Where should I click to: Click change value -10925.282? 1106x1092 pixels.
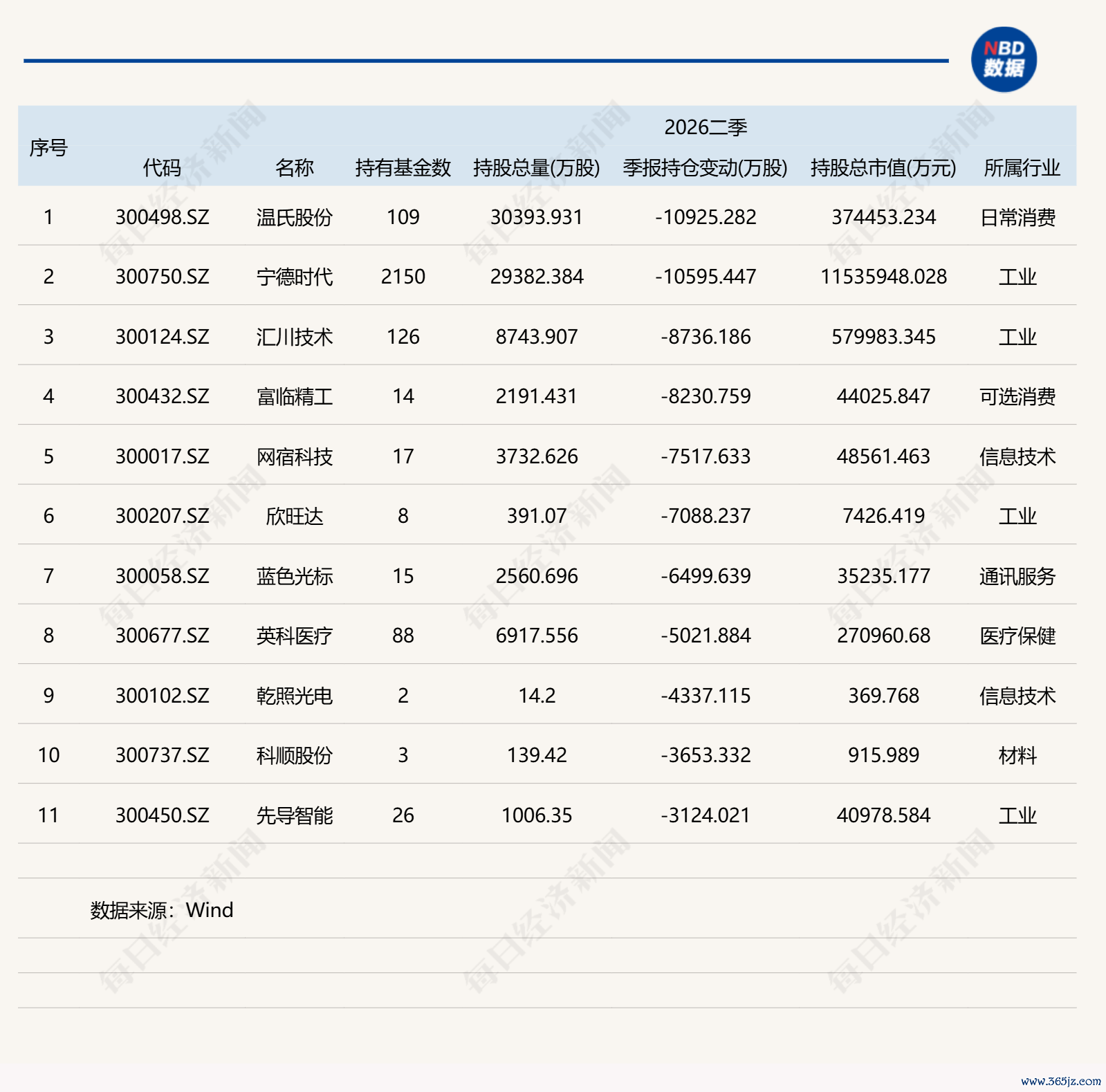(x=706, y=217)
